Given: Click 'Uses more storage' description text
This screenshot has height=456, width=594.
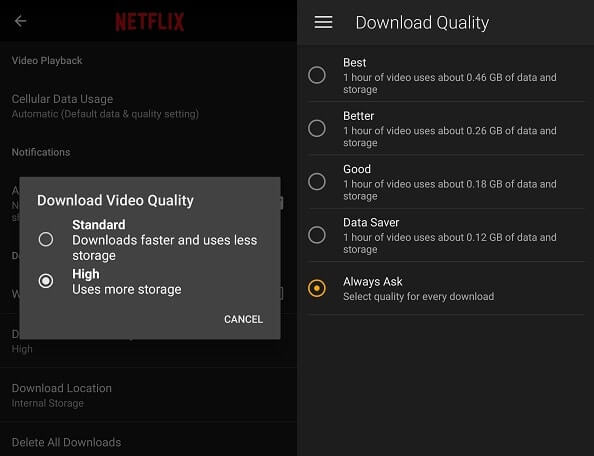Looking at the screenshot, I should 127,289.
